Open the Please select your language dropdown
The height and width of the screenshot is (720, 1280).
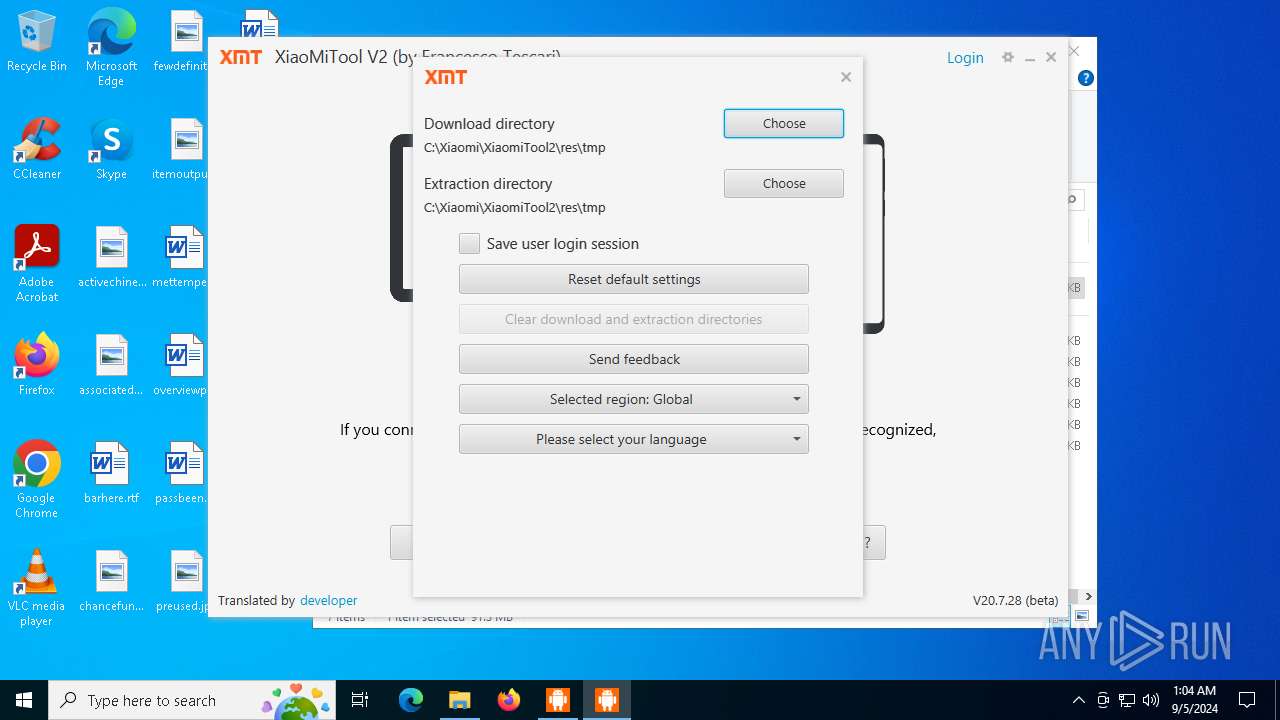[633, 439]
